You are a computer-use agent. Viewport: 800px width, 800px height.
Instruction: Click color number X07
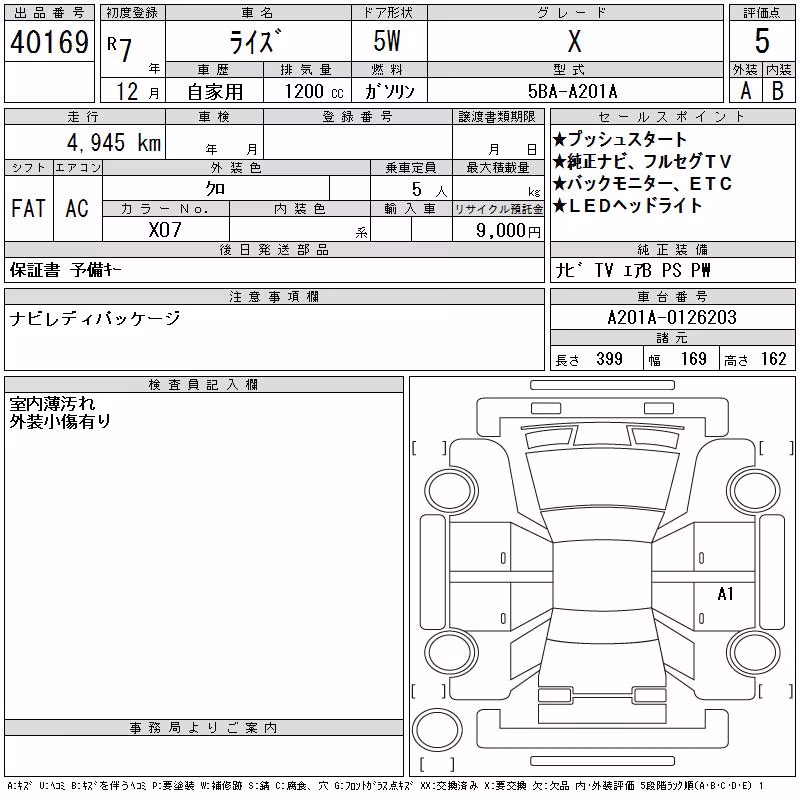(x=165, y=230)
